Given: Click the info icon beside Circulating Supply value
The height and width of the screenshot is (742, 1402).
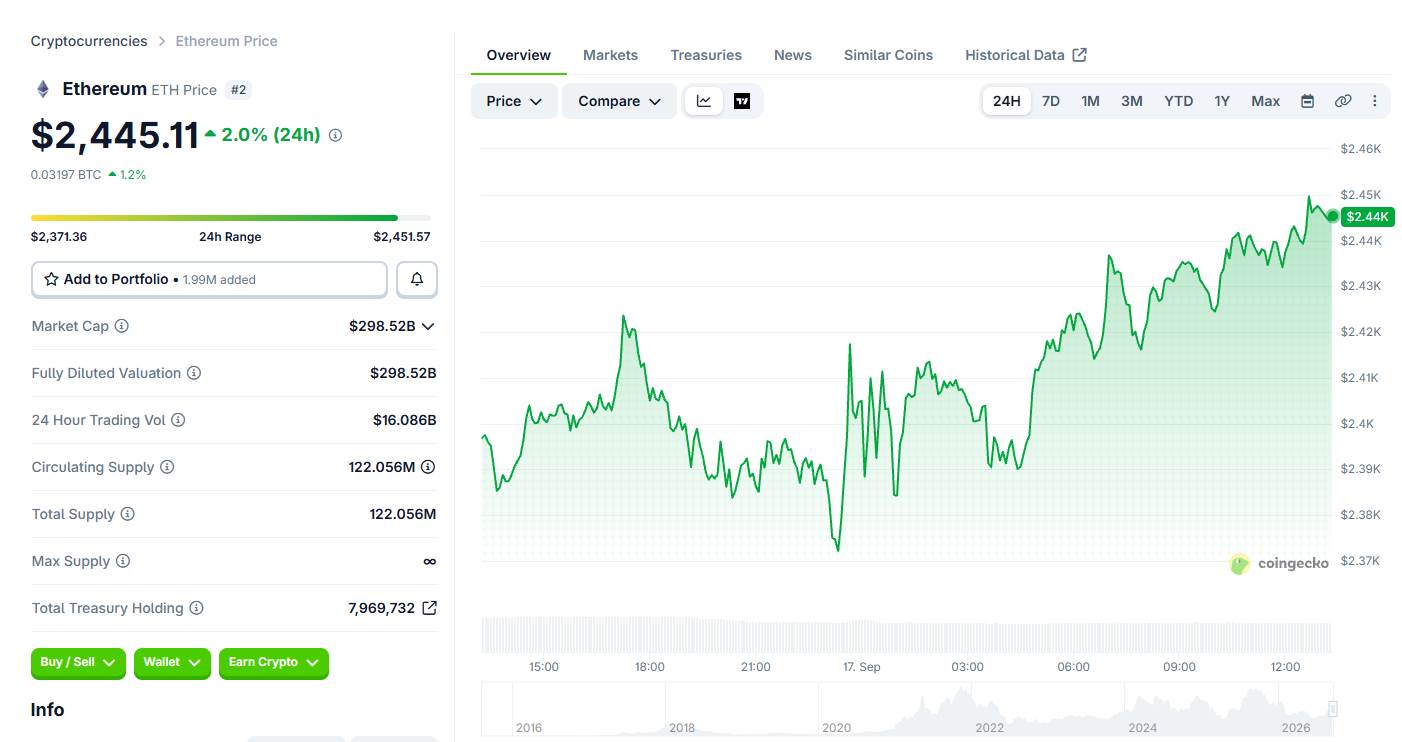Looking at the screenshot, I should click(x=428, y=467).
